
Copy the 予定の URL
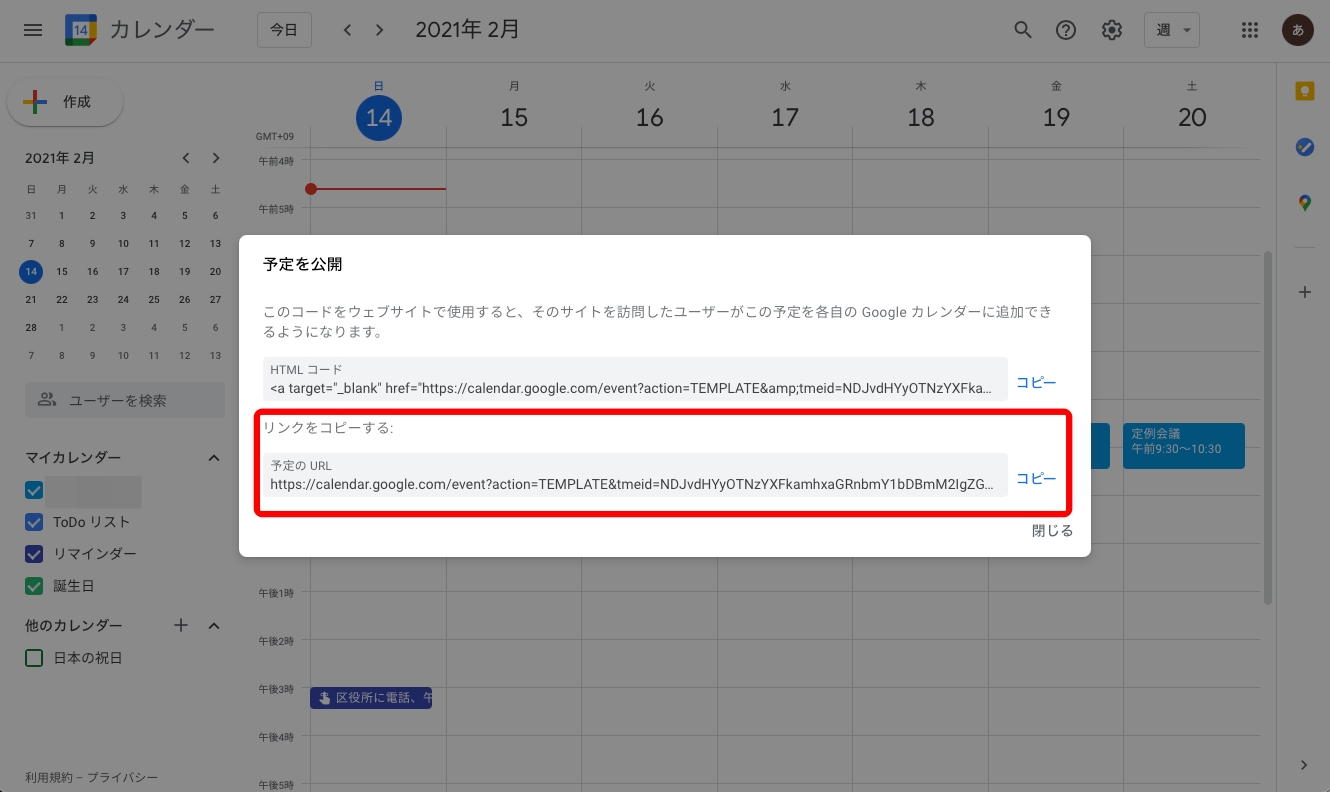[1036, 478]
